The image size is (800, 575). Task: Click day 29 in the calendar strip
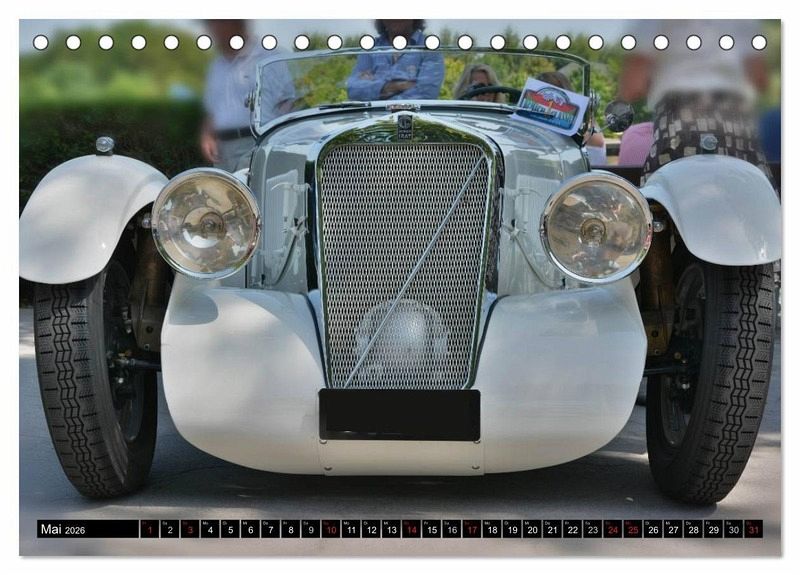click(x=714, y=529)
